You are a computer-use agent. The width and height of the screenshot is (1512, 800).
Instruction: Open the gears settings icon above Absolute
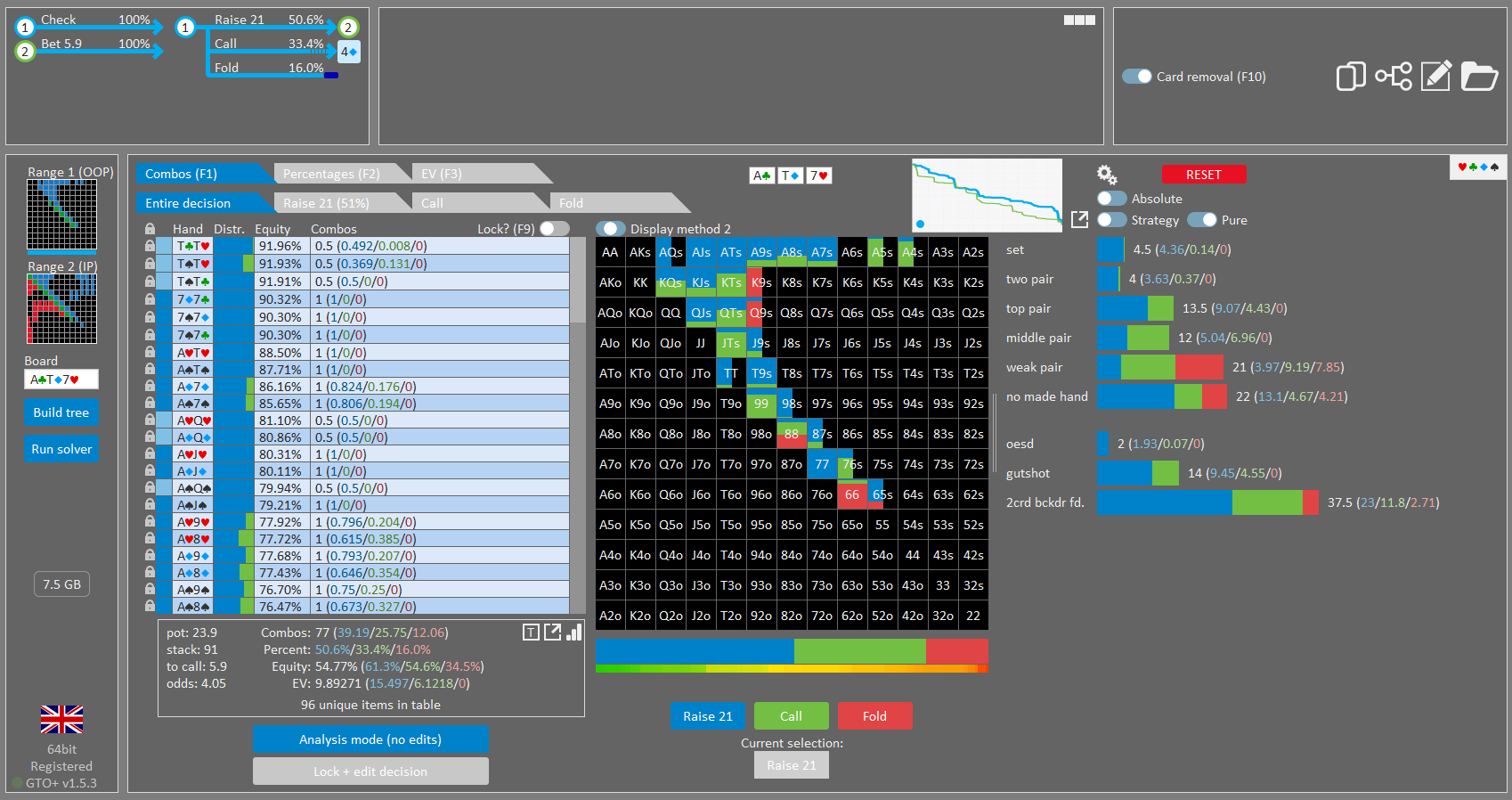[x=1107, y=175]
